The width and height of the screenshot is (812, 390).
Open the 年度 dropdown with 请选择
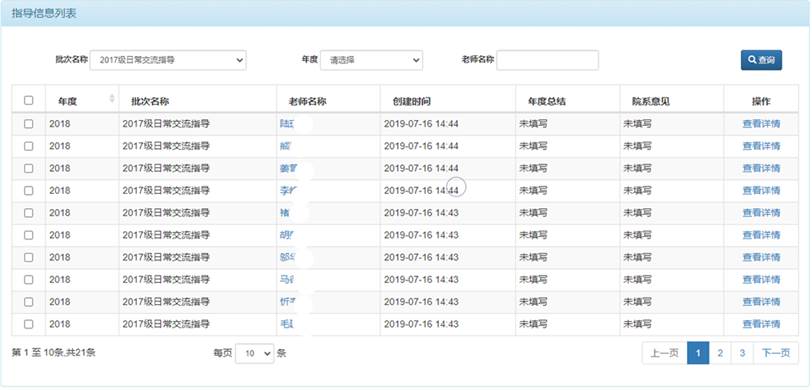coord(371,60)
